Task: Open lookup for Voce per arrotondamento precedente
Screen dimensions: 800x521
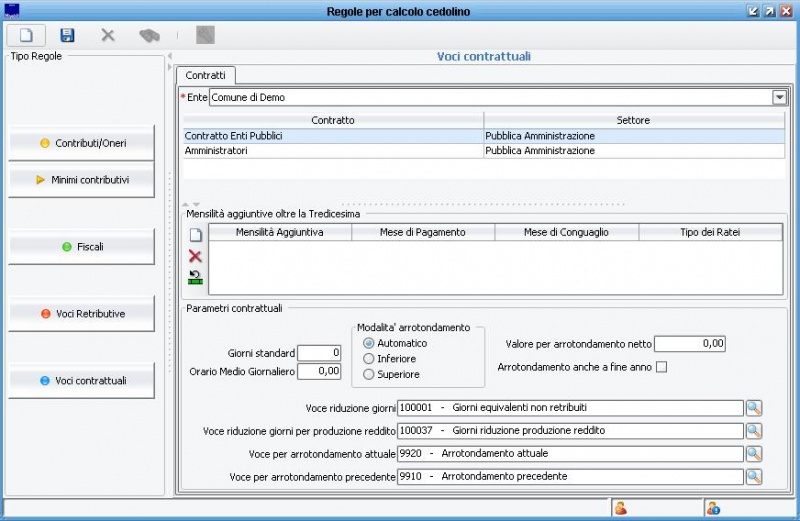Action: coord(754,477)
